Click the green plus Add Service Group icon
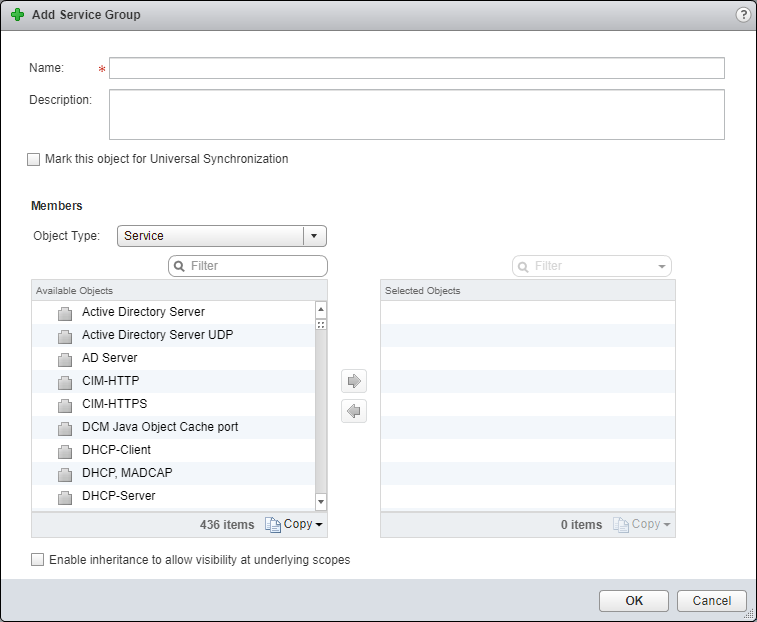This screenshot has width=757, height=622. 17,15
